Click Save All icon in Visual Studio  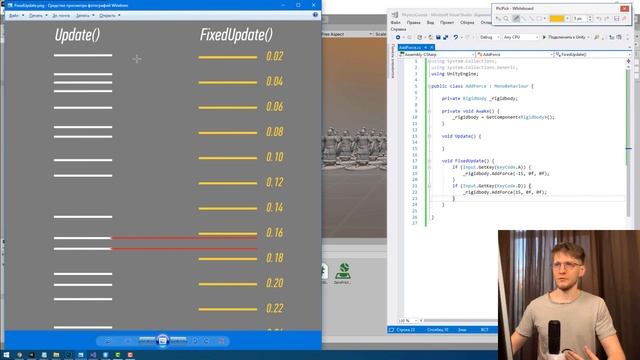coord(445,37)
